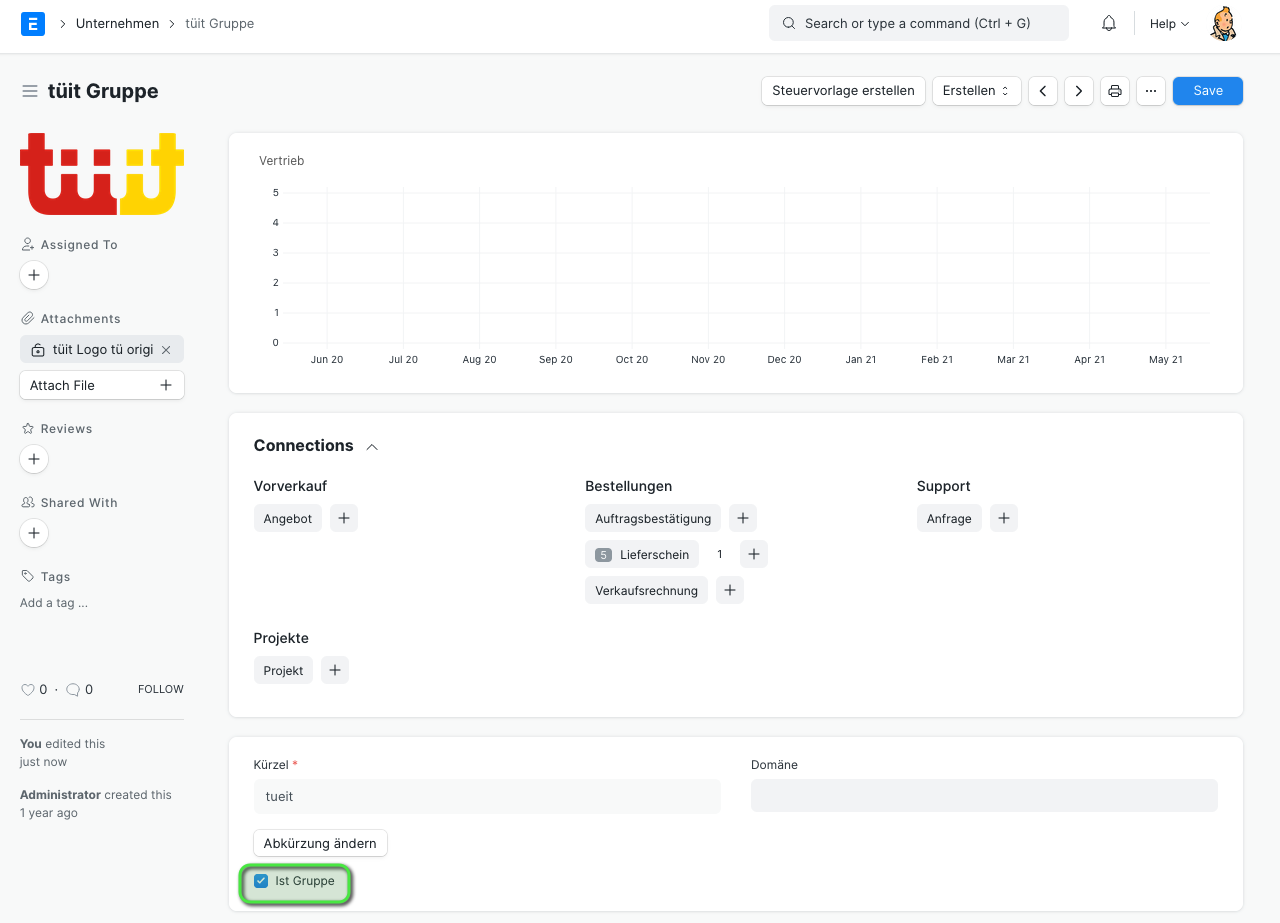1280x923 pixels.
Task: Open the Anfrage connection link
Action: [x=949, y=518]
